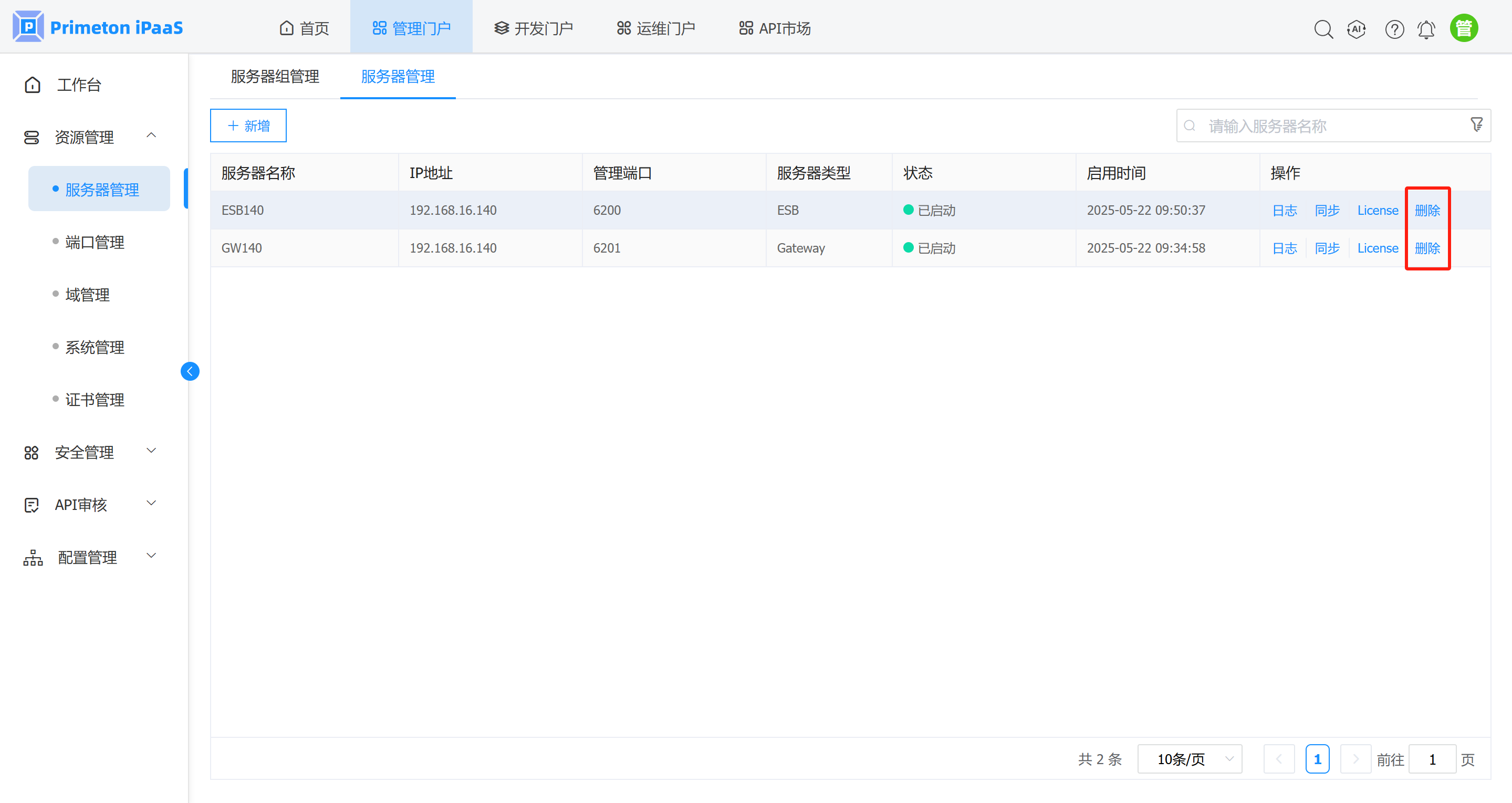Open the filter icon beside the search box
The image size is (1512, 803).
coord(1476,125)
